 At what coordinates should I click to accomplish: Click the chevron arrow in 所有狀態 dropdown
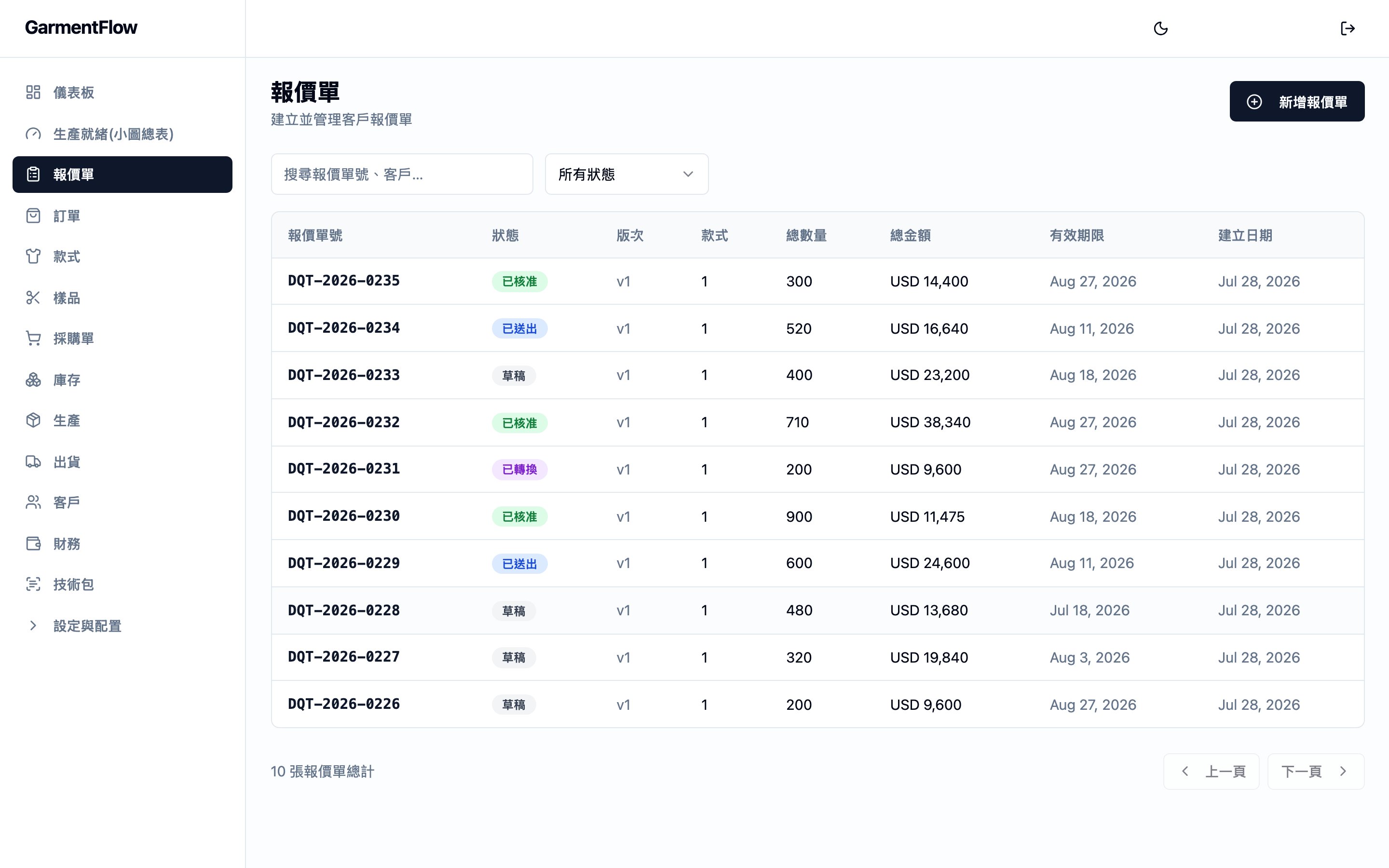[688, 174]
